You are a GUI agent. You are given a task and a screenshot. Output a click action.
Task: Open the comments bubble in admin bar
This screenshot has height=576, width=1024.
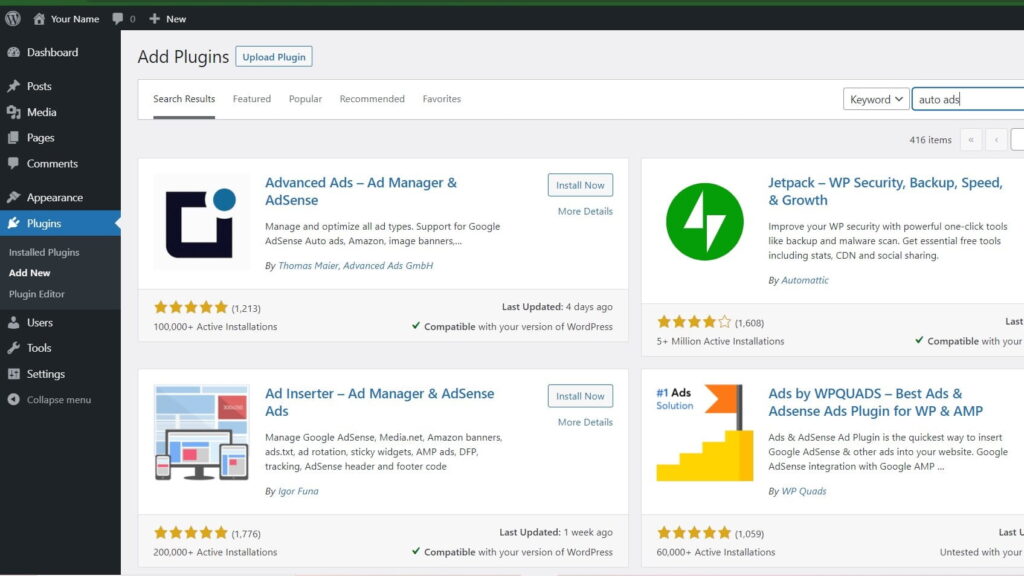(118, 19)
